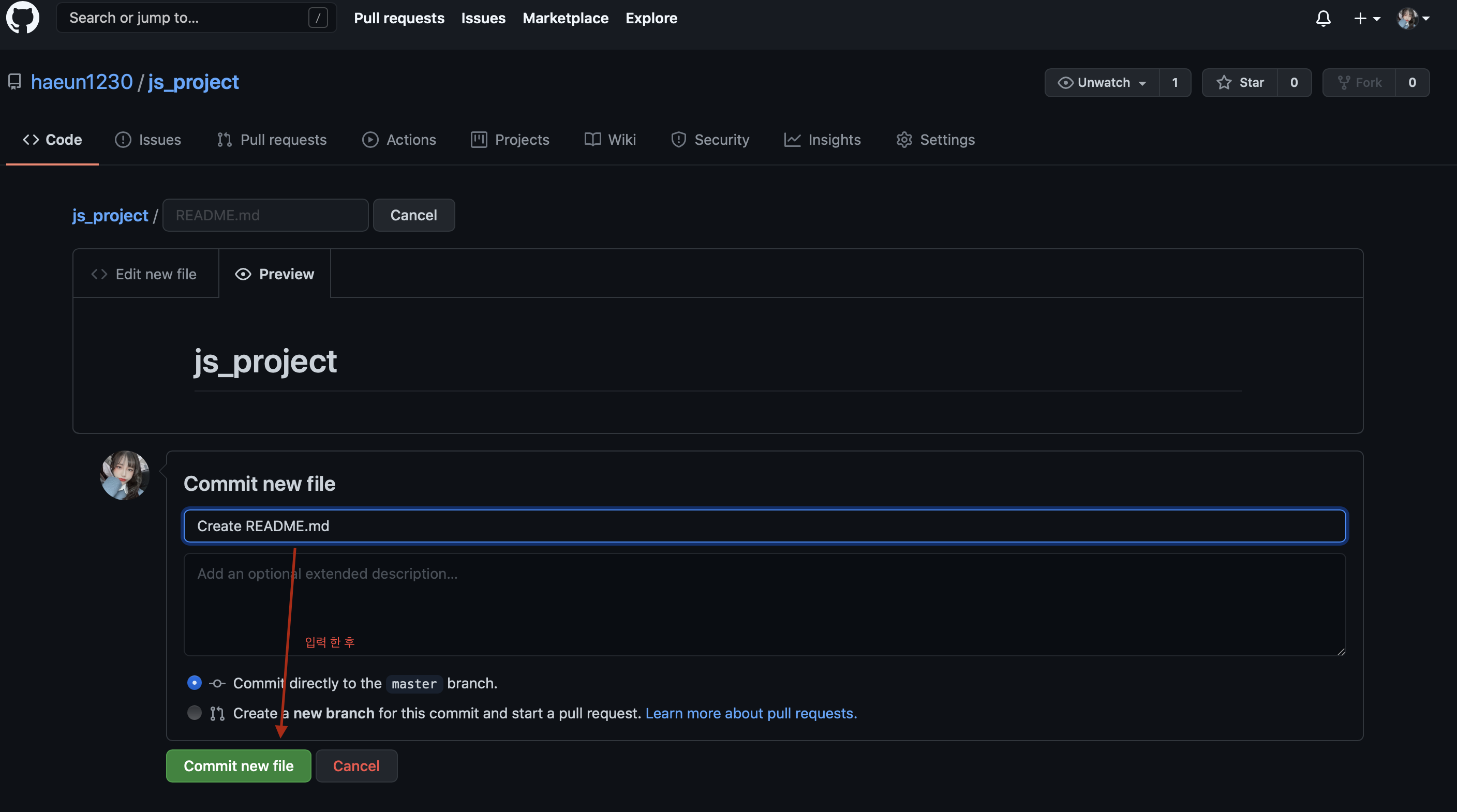Expand the Unwatch dropdown

click(x=1102, y=83)
